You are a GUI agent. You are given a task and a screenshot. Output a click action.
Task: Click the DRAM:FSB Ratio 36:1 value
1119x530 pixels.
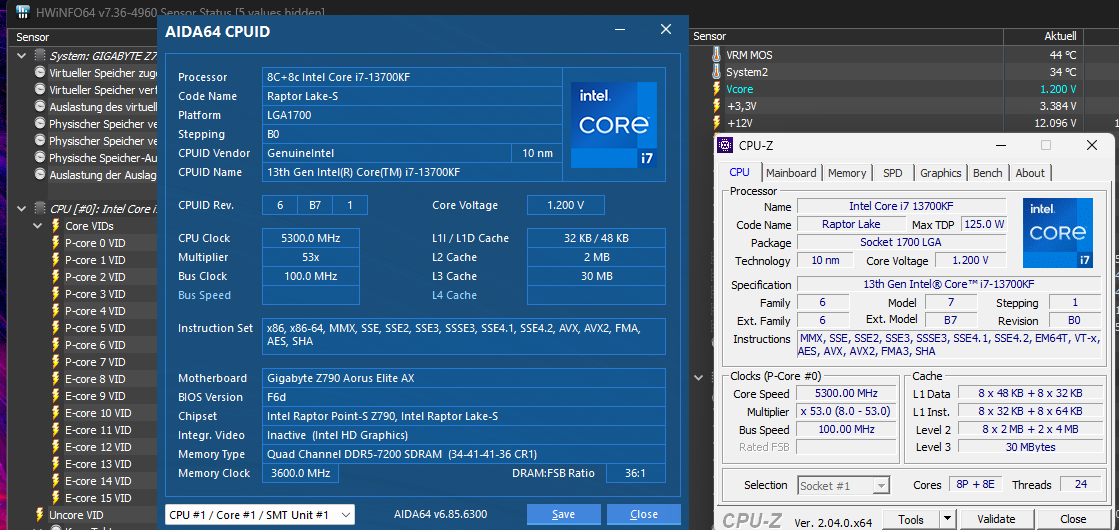pos(635,474)
